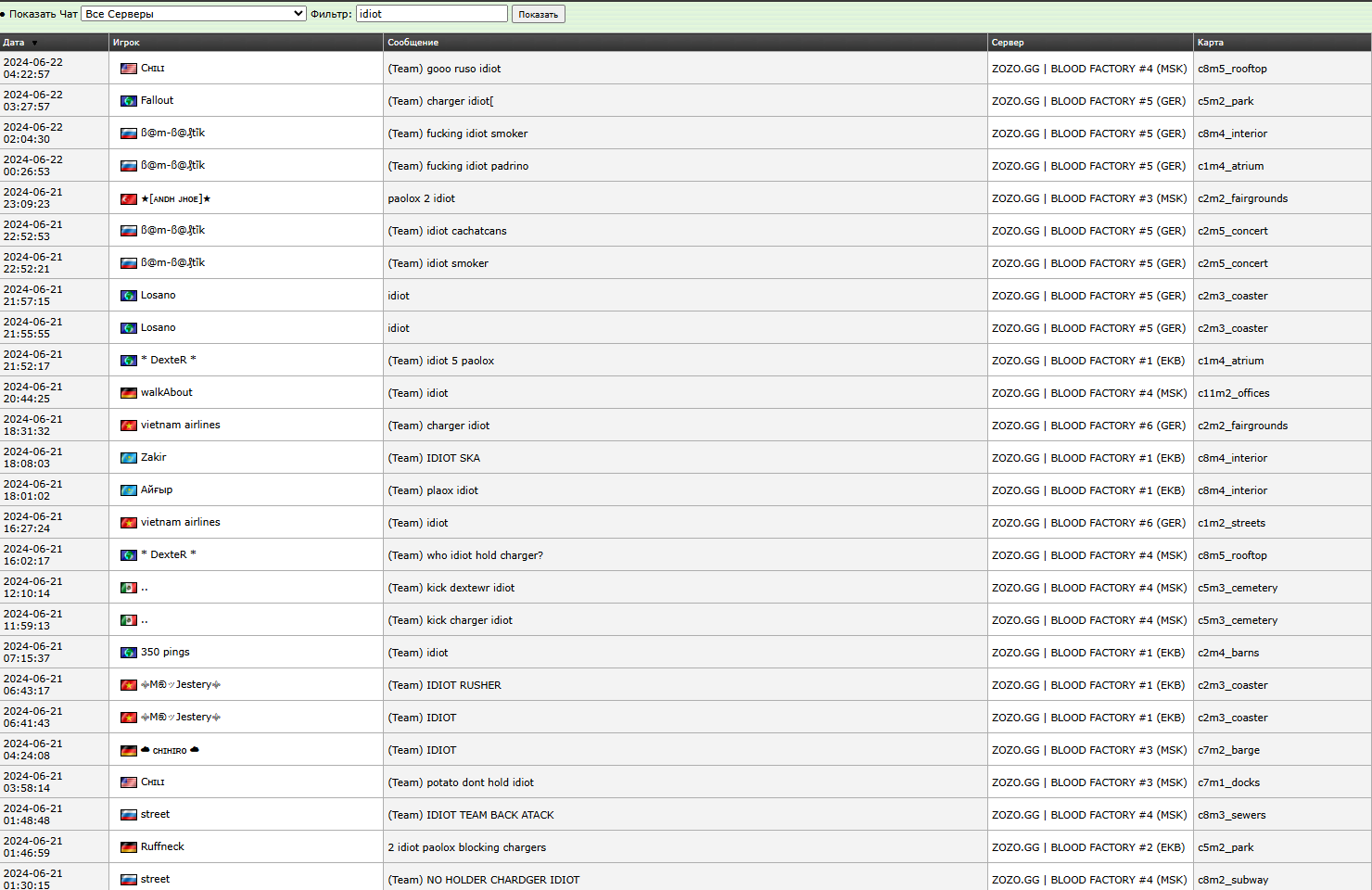
Task: Click the c11m2_offices map cell
Action: [x=1233, y=393]
